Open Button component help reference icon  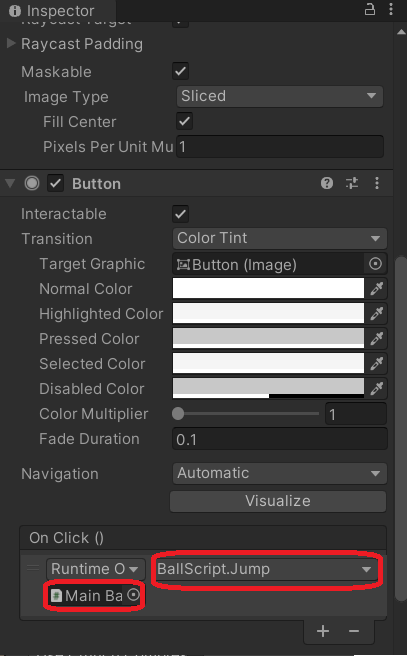pos(327,183)
